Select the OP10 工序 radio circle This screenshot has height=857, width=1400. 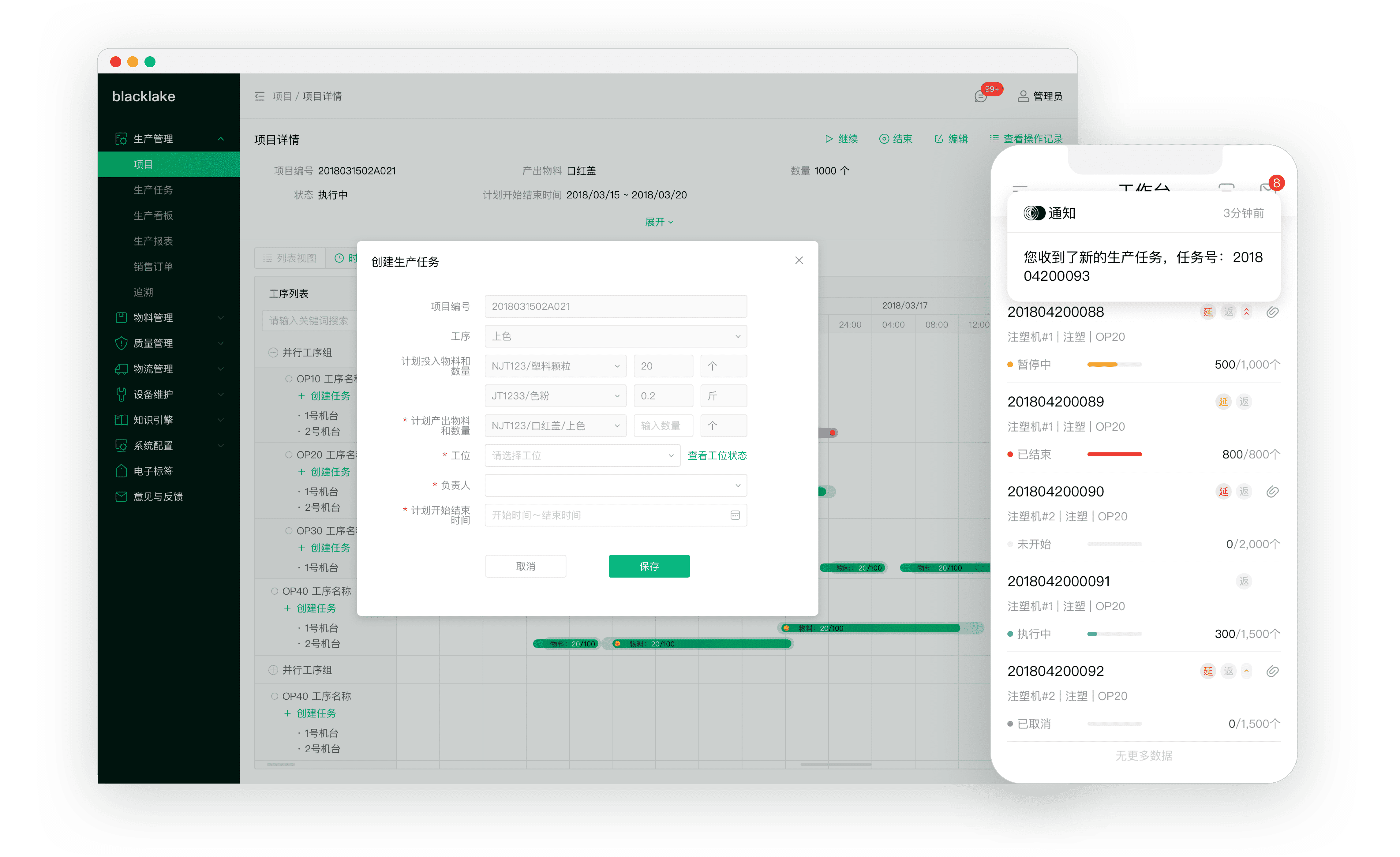click(x=289, y=379)
